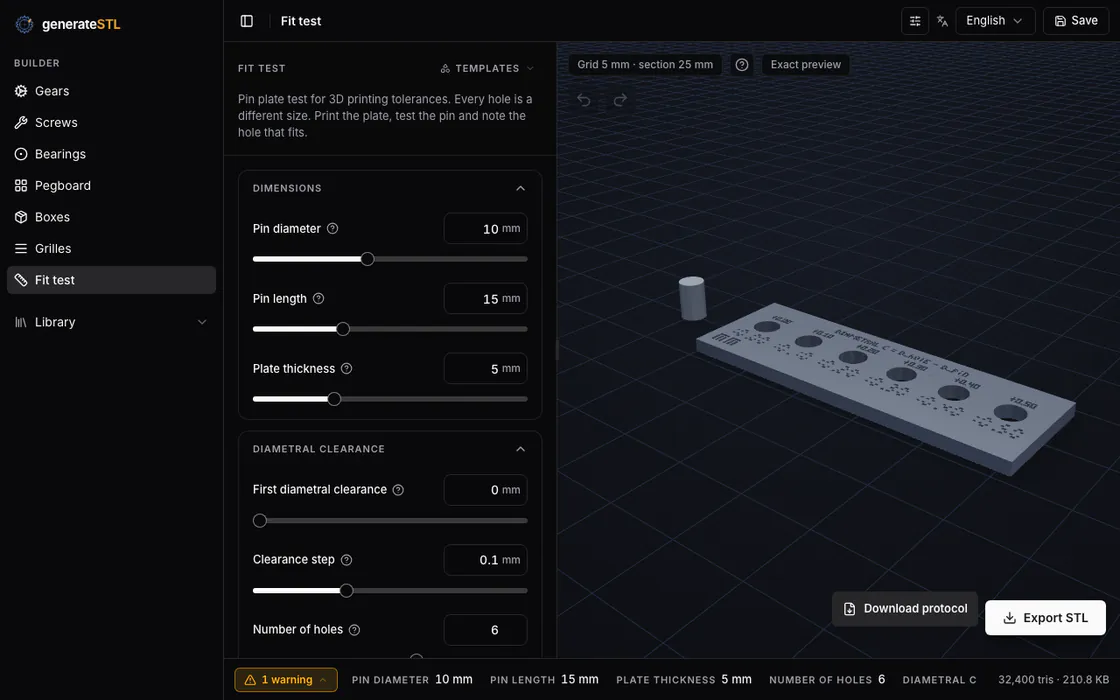Select Fit test in sidebar
This screenshot has width=1120, height=700.
pyautogui.click(x=111, y=280)
